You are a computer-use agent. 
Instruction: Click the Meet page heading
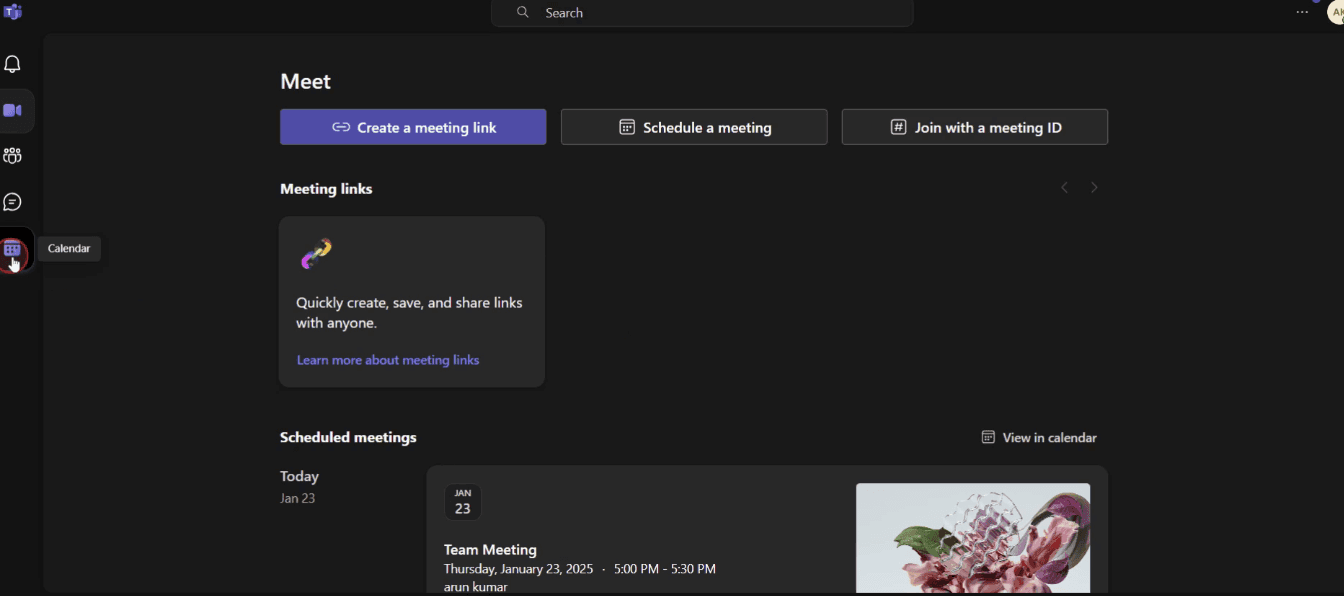pyautogui.click(x=305, y=82)
